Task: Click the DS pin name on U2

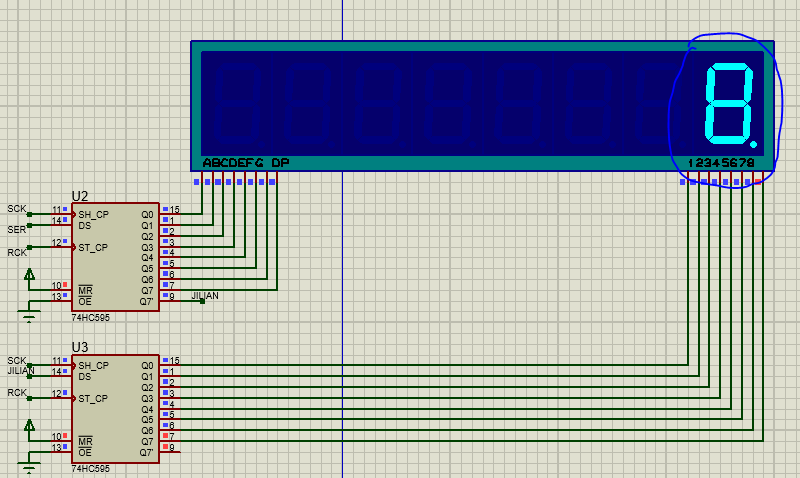Action: click(x=85, y=225)
